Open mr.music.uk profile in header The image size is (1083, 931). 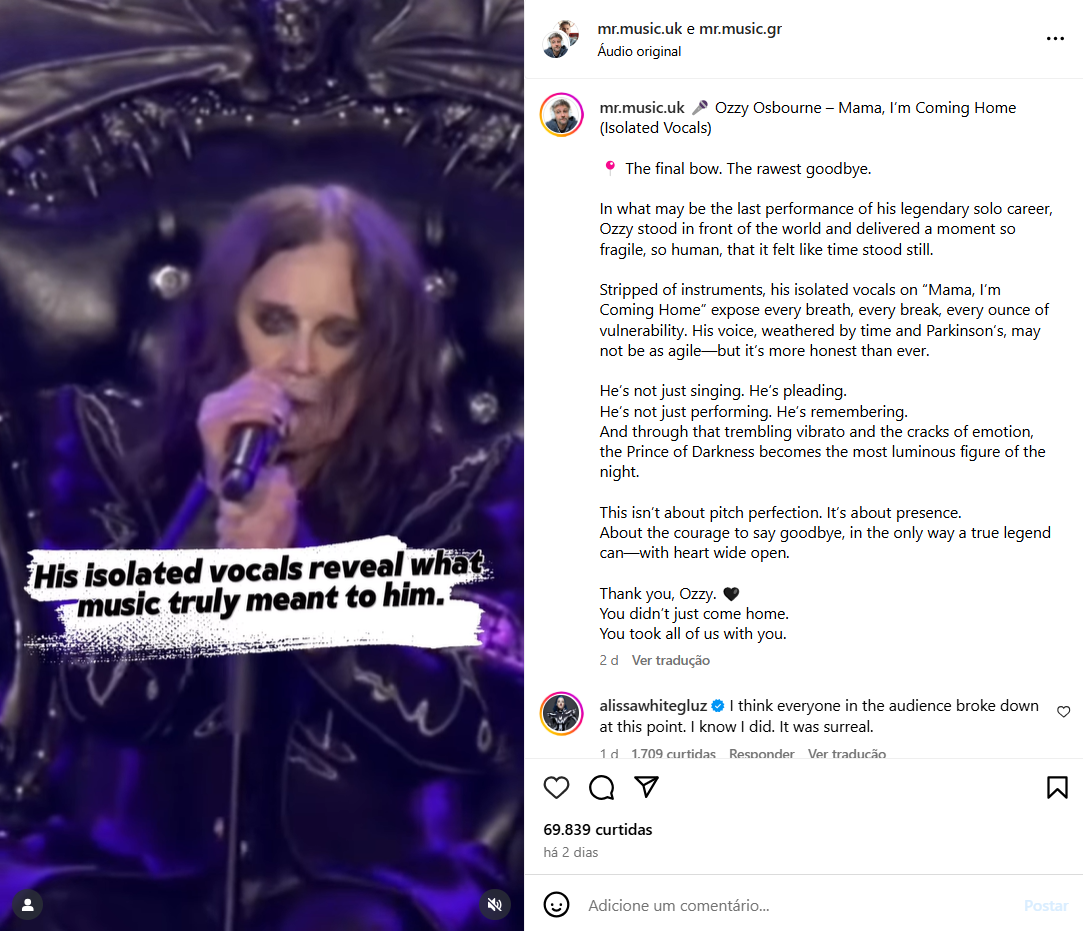[640, 29]
